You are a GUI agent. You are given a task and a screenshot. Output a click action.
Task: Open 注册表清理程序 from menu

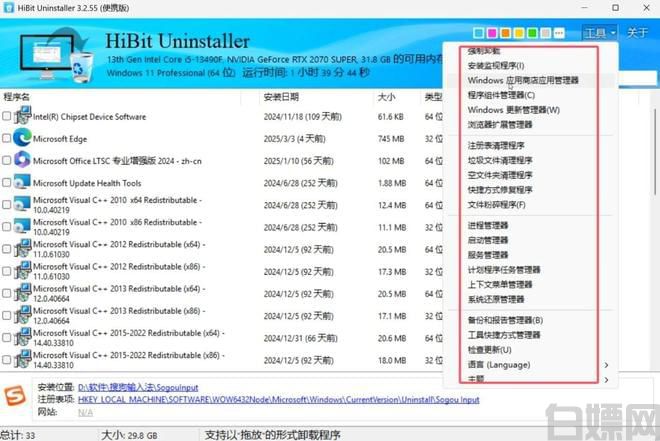pyautogui.click(x=496, y=146)
